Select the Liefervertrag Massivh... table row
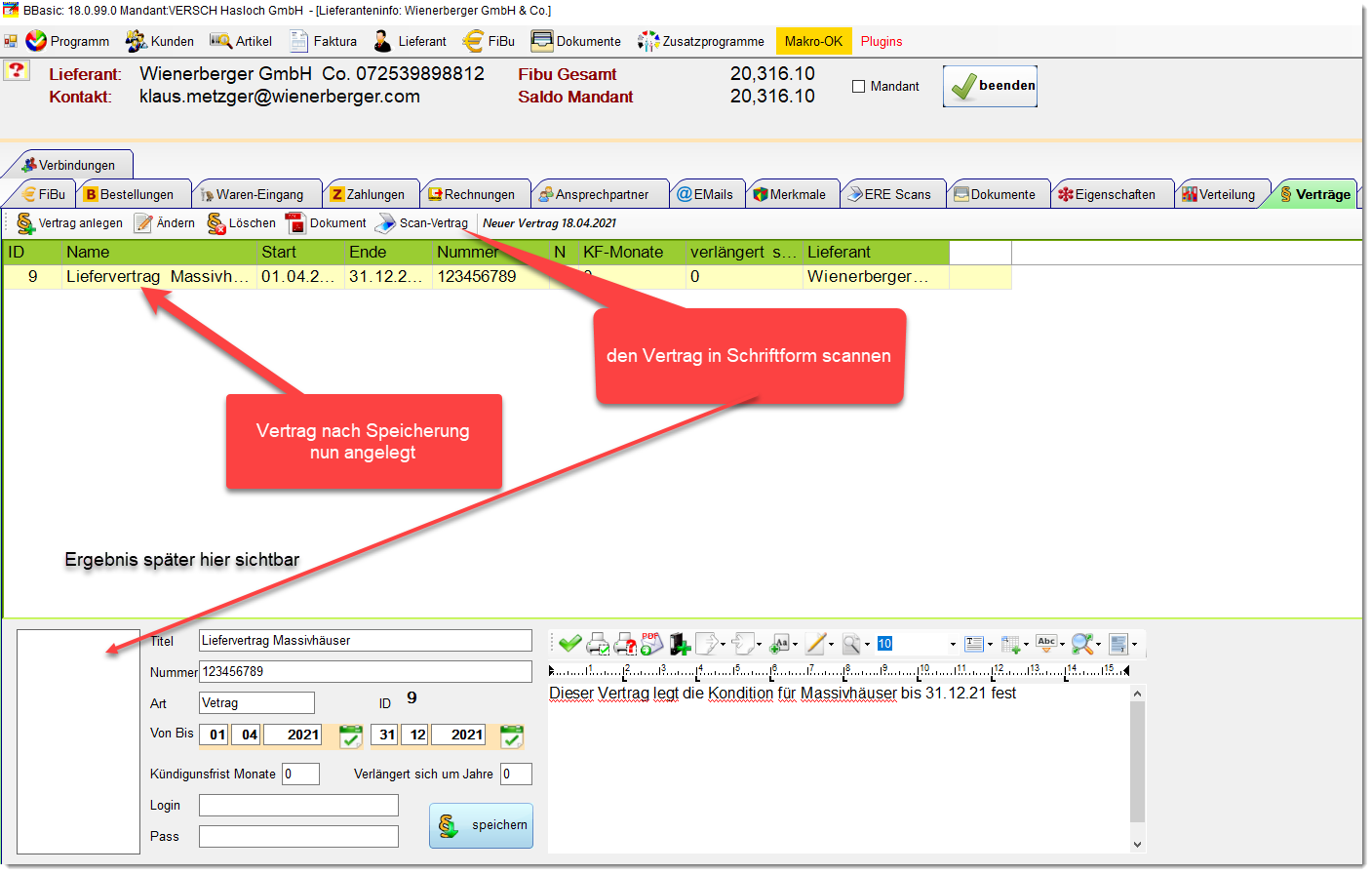Viewport: 1372px width, 874px height. coord(507,277)
